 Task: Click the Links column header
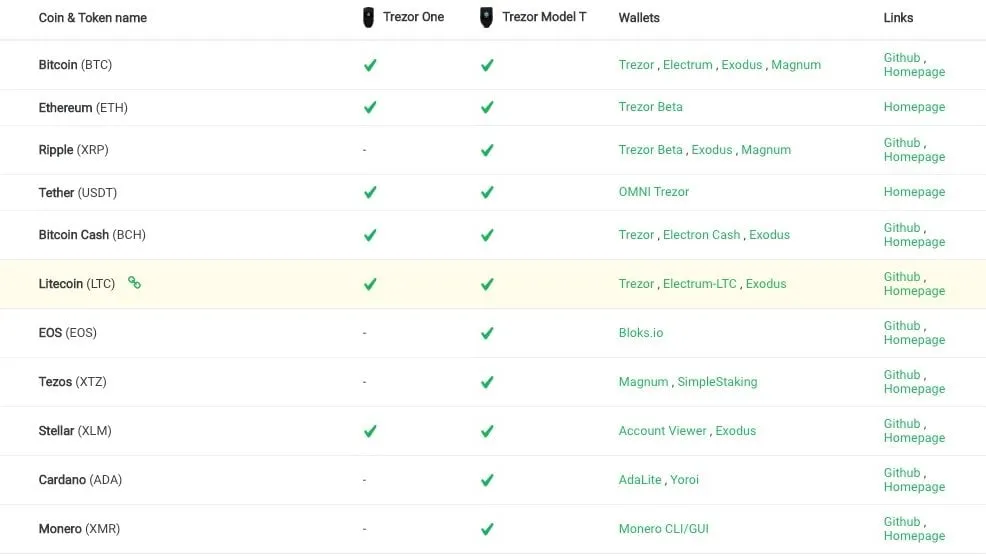(898, 18)
